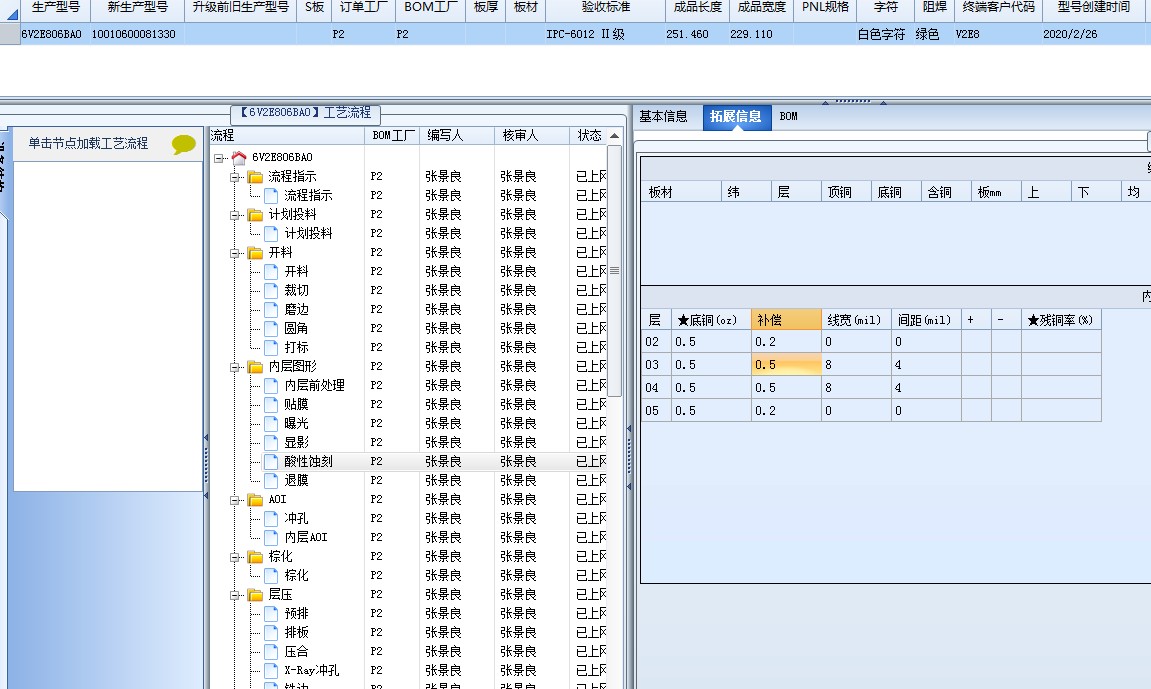1151x689 pixels.
Task: Click document icon beside 退膜
Action: point(271,480)
